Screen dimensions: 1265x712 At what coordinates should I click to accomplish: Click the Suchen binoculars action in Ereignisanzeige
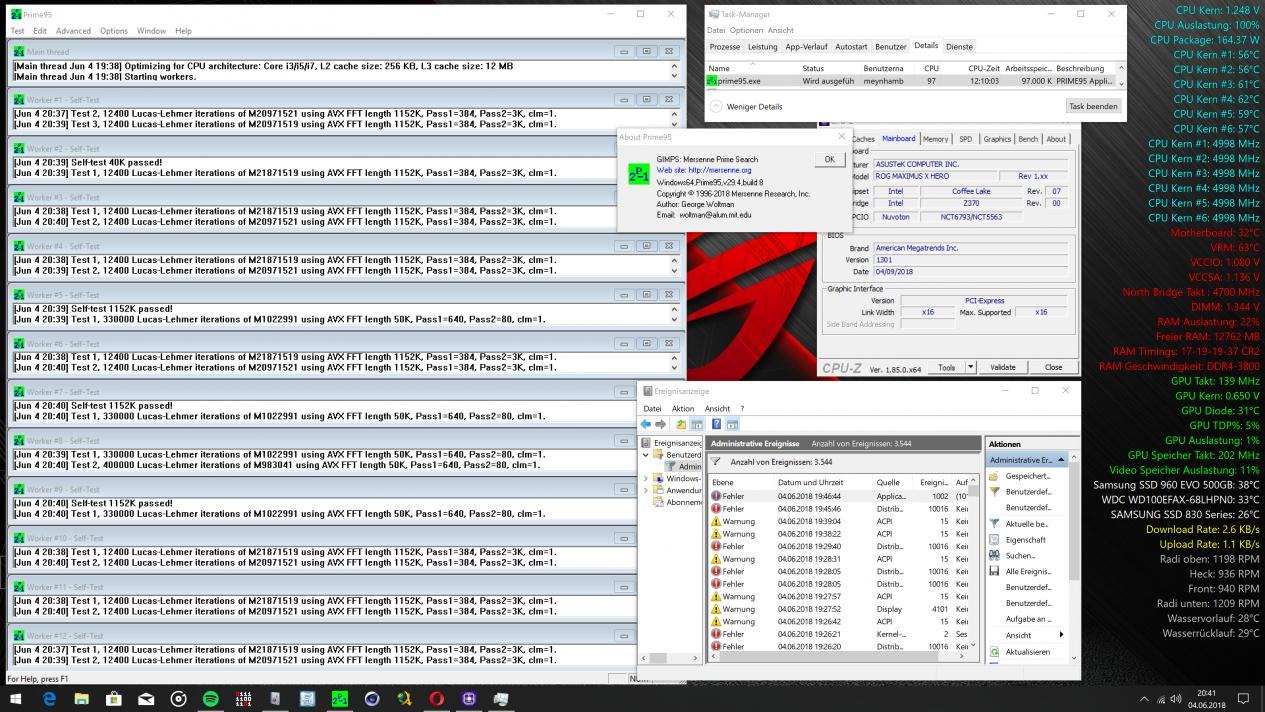click(994, 555)
